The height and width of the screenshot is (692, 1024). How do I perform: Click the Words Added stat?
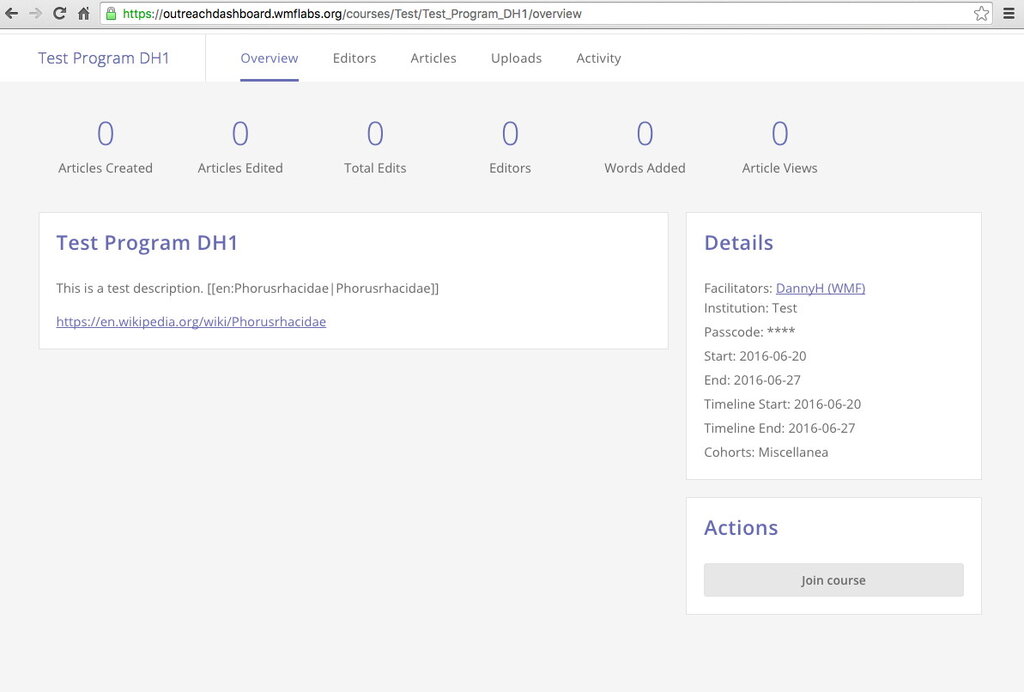(645, 148)
